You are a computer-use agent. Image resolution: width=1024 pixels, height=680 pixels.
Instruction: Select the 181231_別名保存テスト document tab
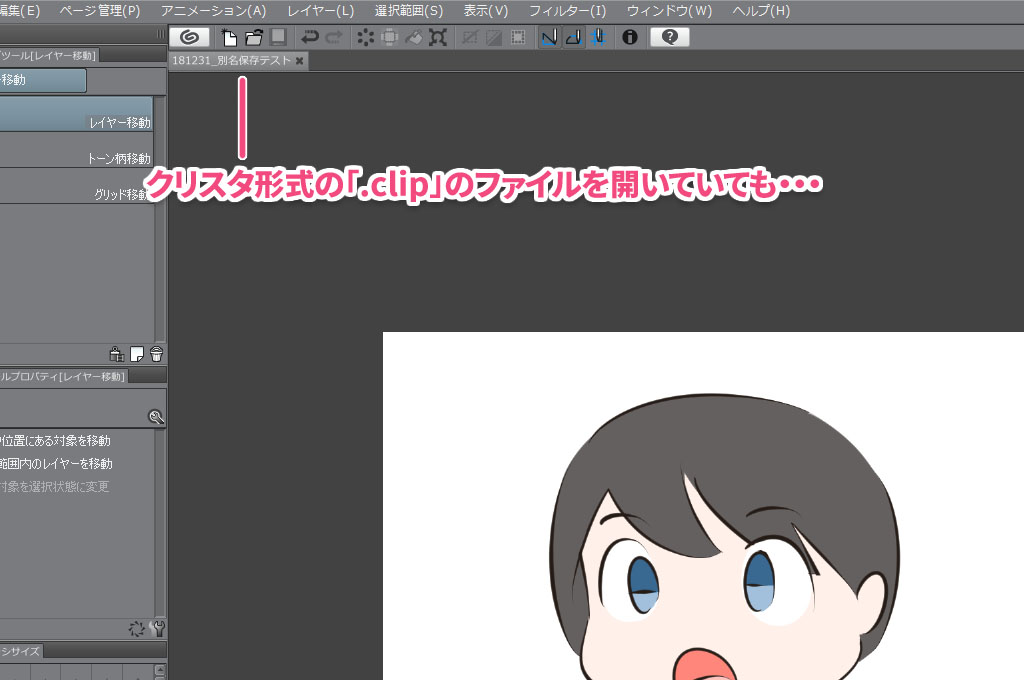[x=231, y=61]
